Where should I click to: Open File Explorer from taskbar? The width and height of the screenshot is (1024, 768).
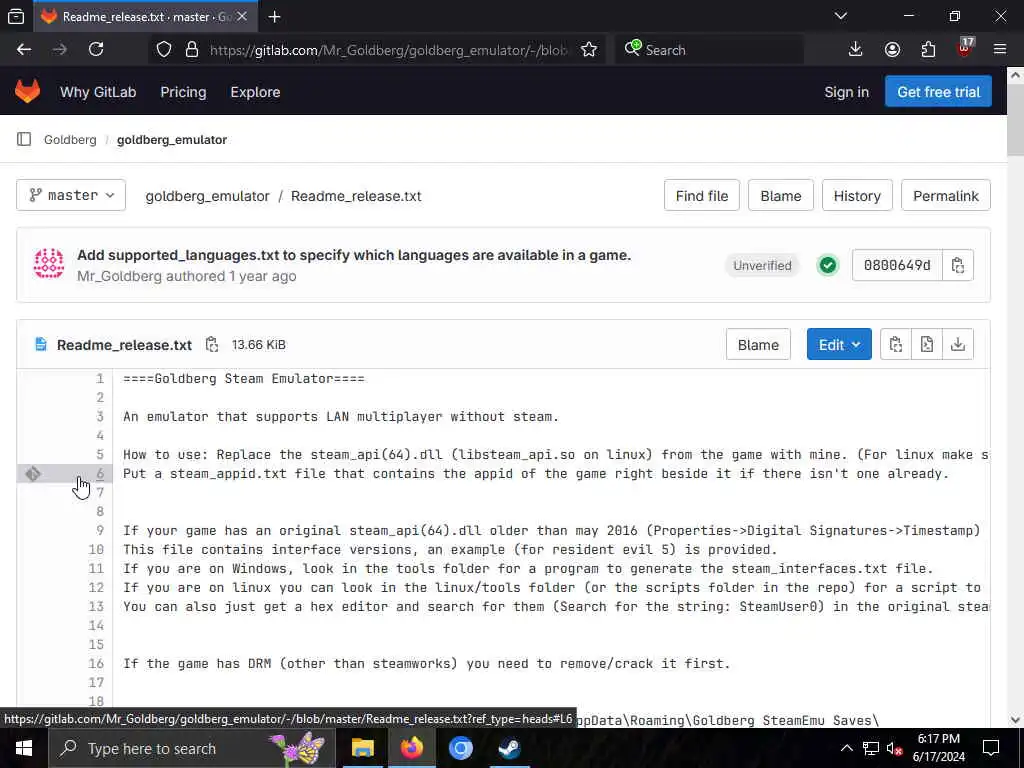click(x=362, y=748)
